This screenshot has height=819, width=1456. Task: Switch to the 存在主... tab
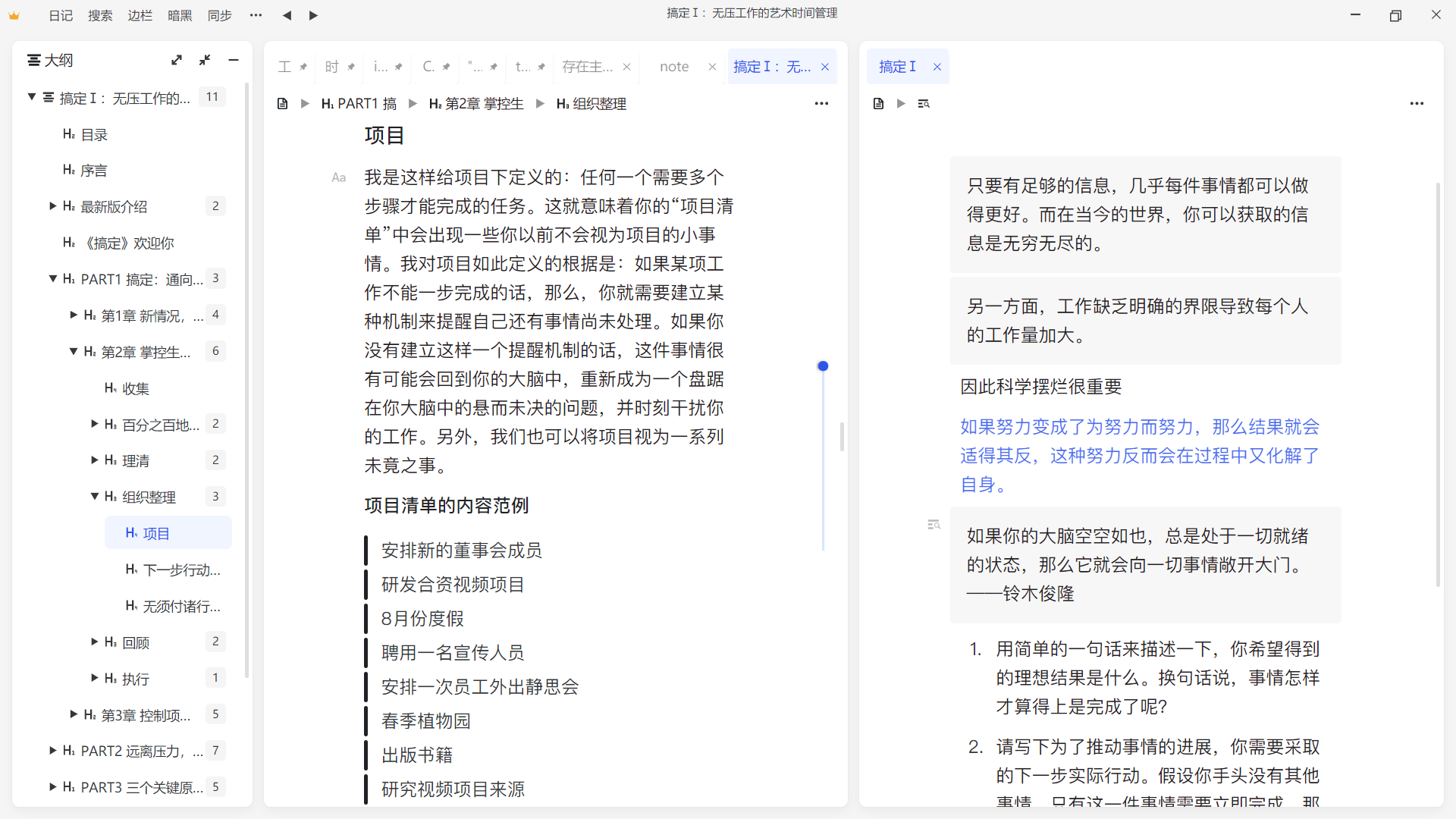(588, 67)
